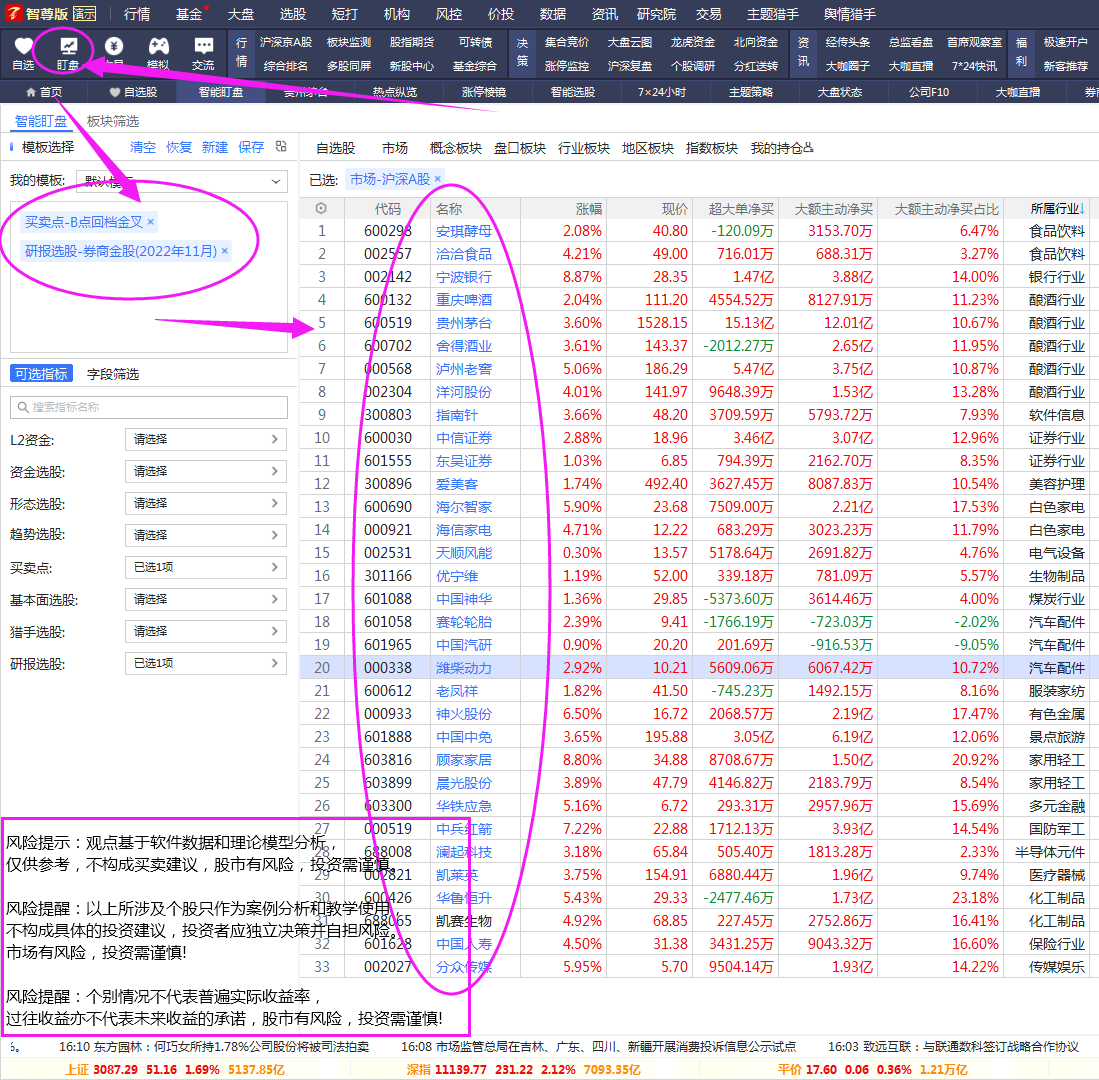Remove the 市场-沪深A股 selected filter
1099x1080 pixels.
[x=437, y=179]
